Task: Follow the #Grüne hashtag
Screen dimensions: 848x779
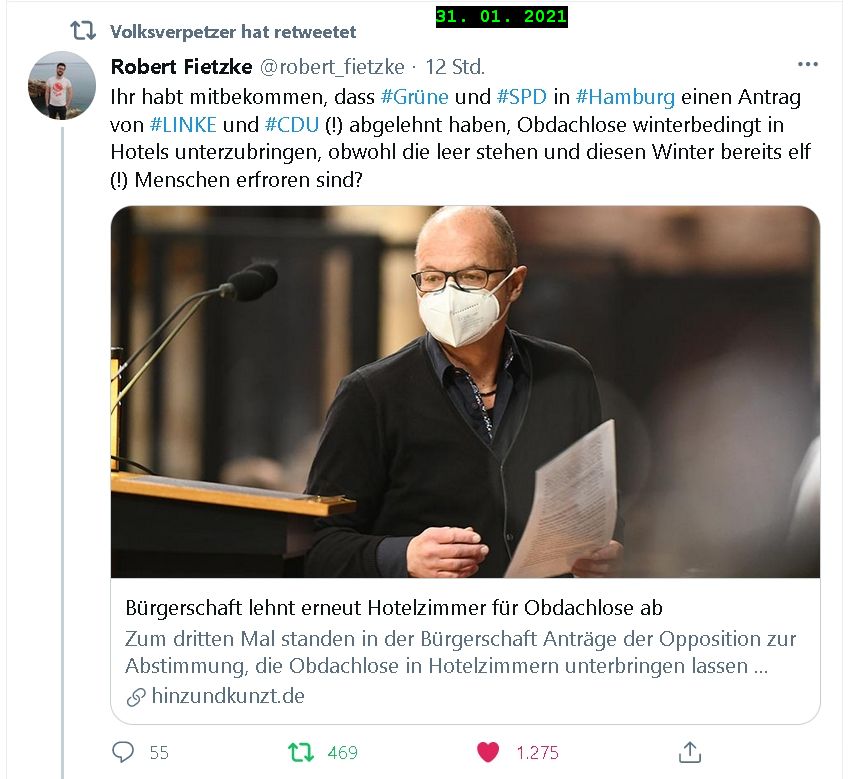Action: point(415,97)
